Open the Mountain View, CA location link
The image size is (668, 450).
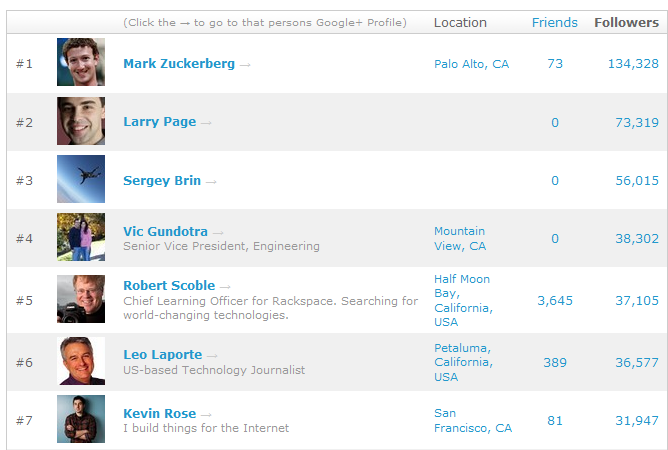coord(460,239)
